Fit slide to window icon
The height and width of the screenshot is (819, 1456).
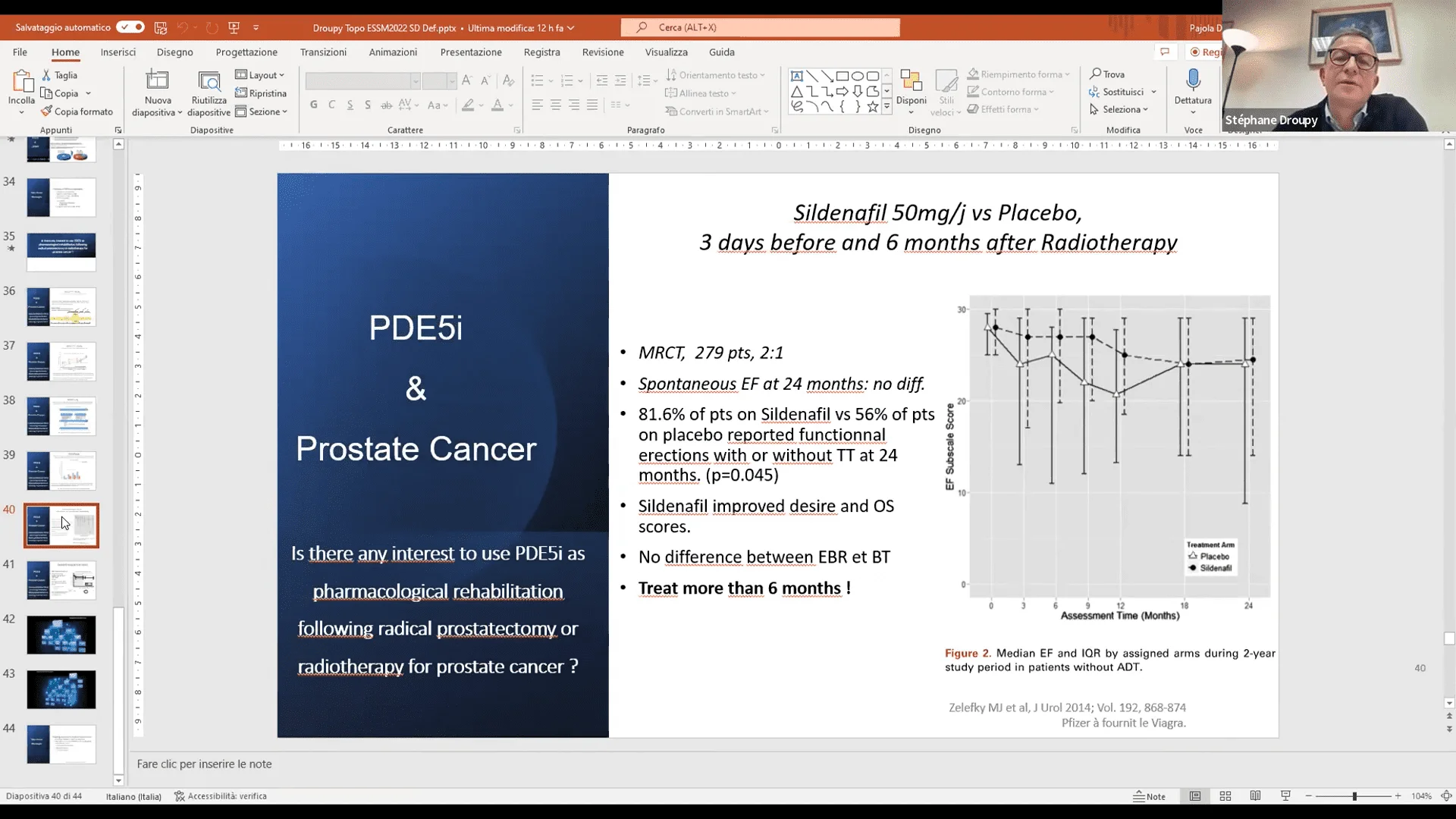(x=1445, y=796)
